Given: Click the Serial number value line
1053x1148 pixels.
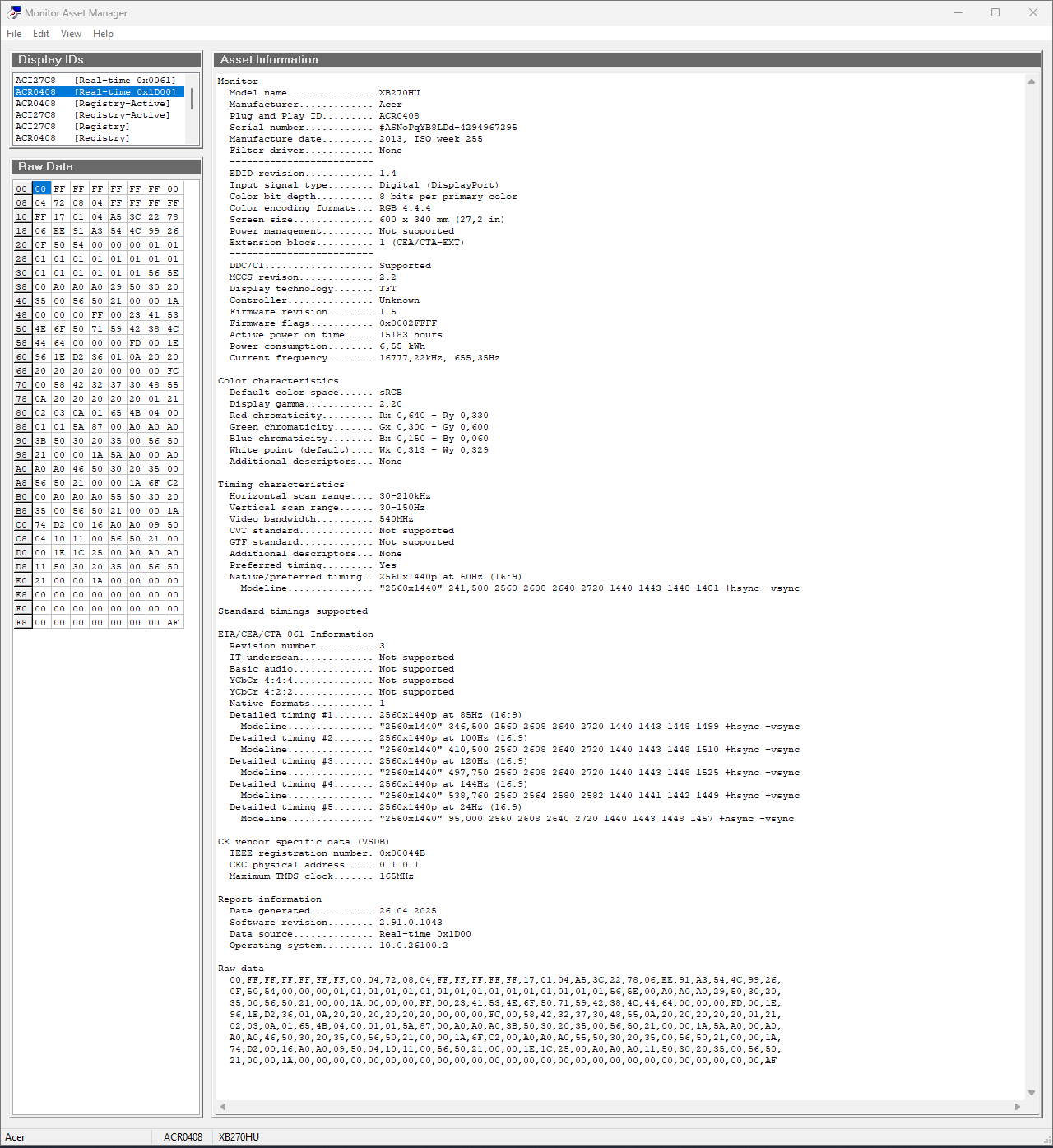Looking at the screenshot, I should [373, 128].
